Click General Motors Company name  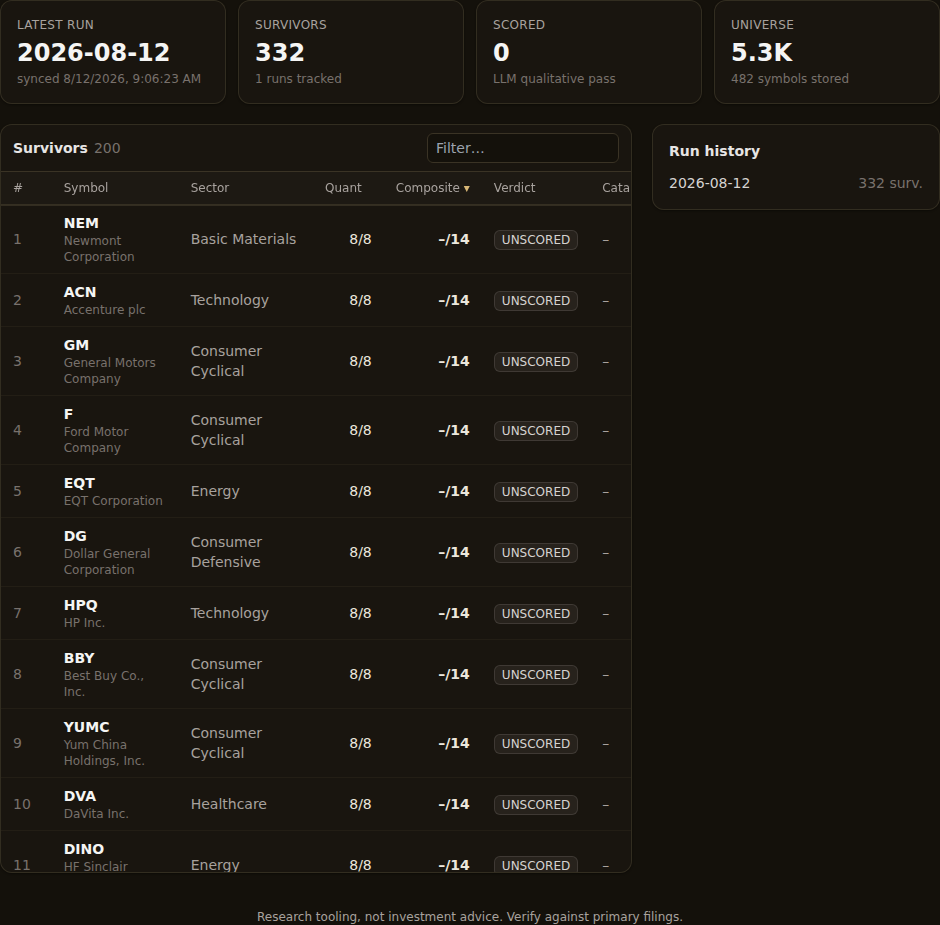click(x=109, y=371)
